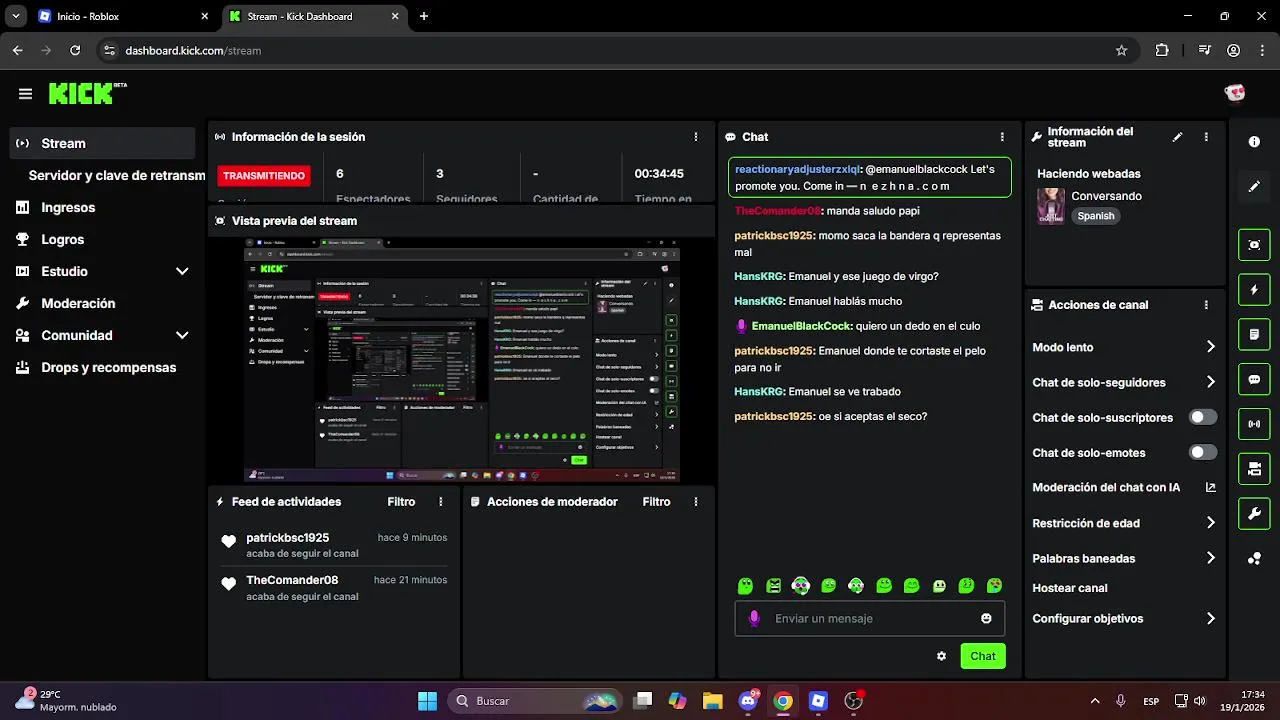Image resolution: width=1280 pixels, height=720 pixels.
Task: Click username patrickbsc1925 in activity feed
Action: click(287, 538)
